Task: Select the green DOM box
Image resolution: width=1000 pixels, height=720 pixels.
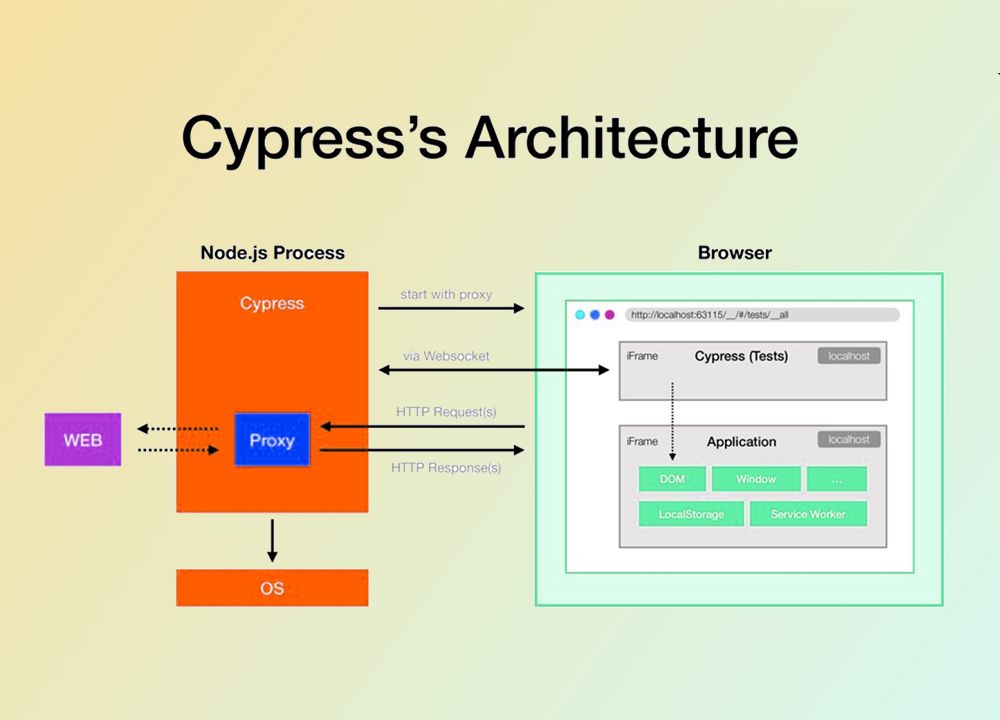Action: click(672, 479)
